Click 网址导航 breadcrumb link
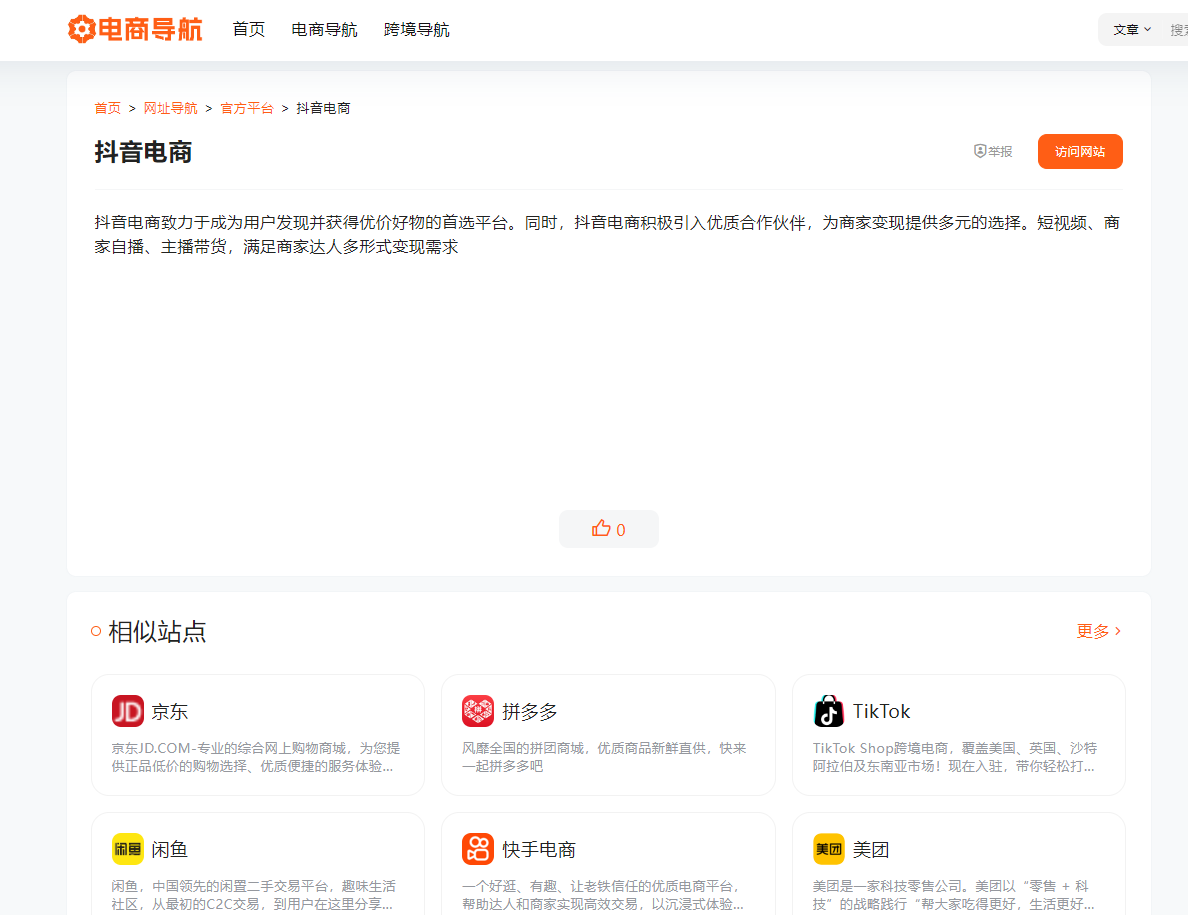Image resolution: width=1188 pixels, height=915 pixels. coord(170,108)
